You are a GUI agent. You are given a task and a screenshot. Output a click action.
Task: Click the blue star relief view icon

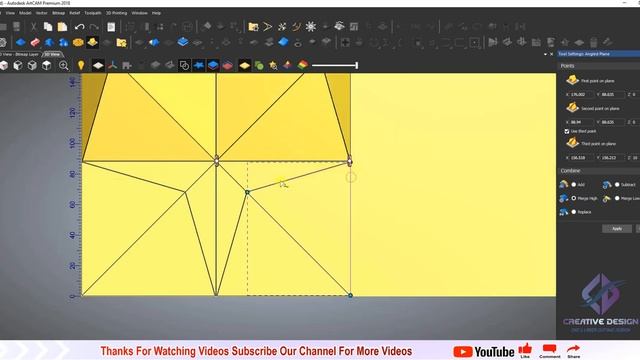199,65
